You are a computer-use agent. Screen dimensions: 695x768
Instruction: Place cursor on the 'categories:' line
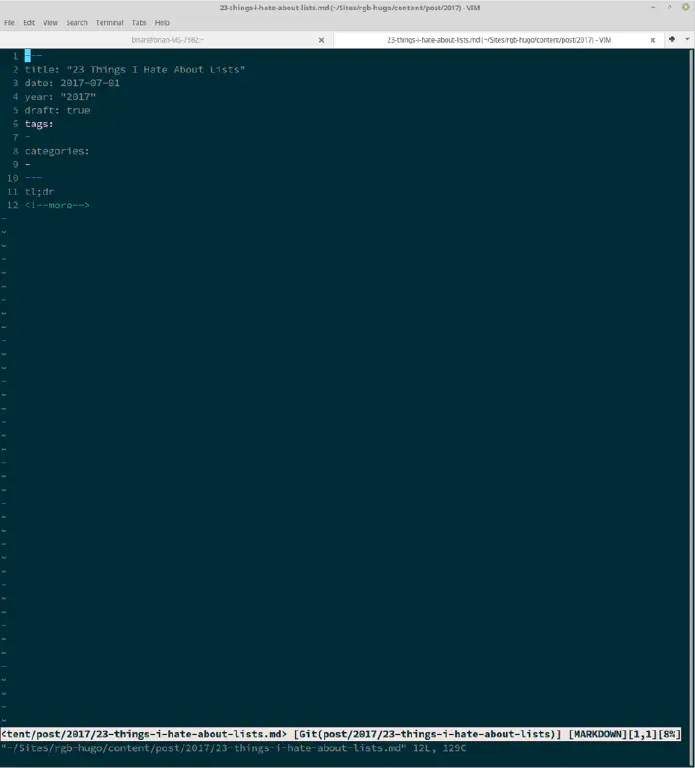pos(57,151)
